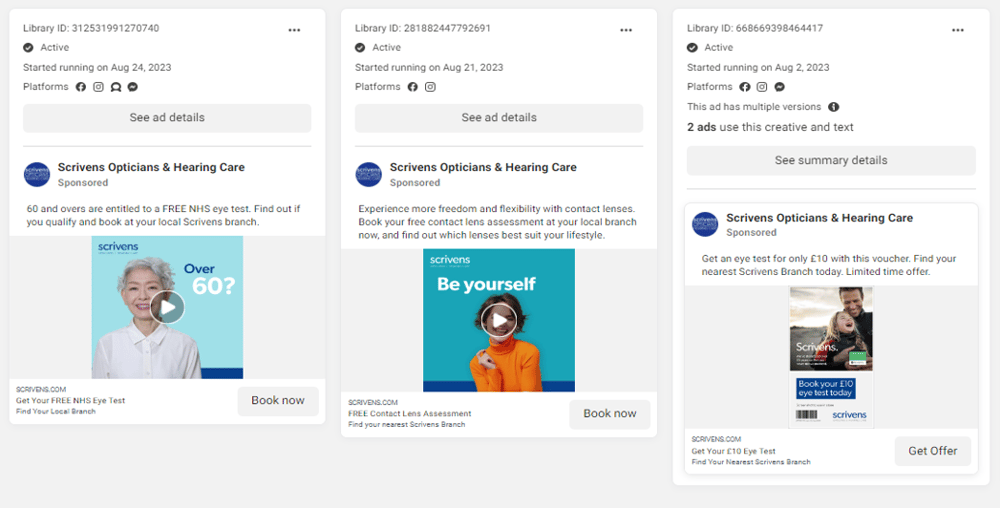Click the Active checkmark icon on ad 312531991270740

click(28, 48)
